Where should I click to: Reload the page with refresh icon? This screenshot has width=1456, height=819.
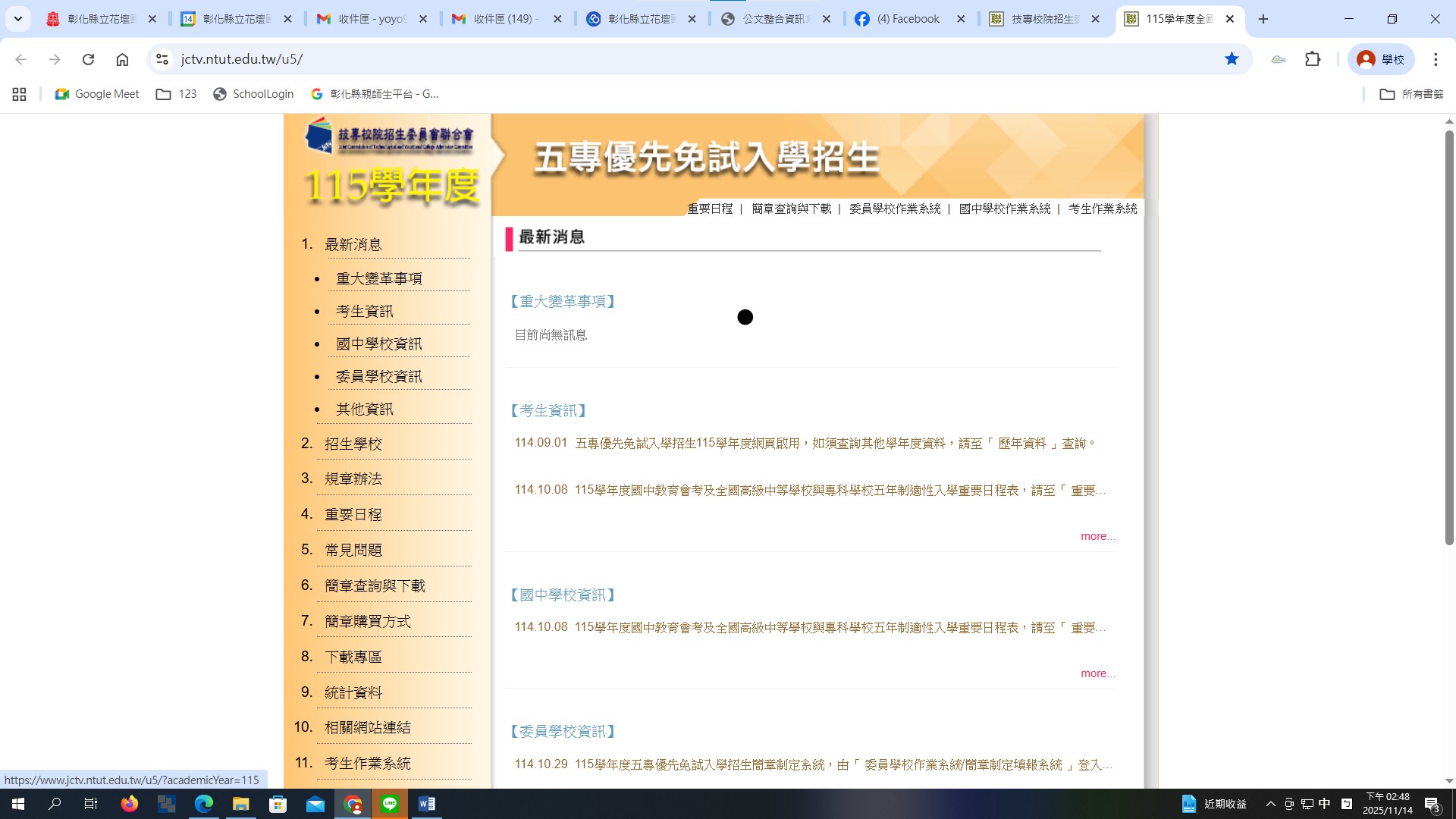tap(88, 59)
